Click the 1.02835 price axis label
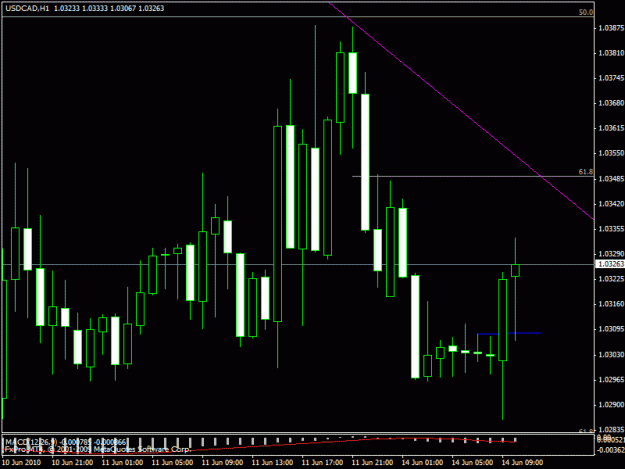 click(x=611, y=430)
